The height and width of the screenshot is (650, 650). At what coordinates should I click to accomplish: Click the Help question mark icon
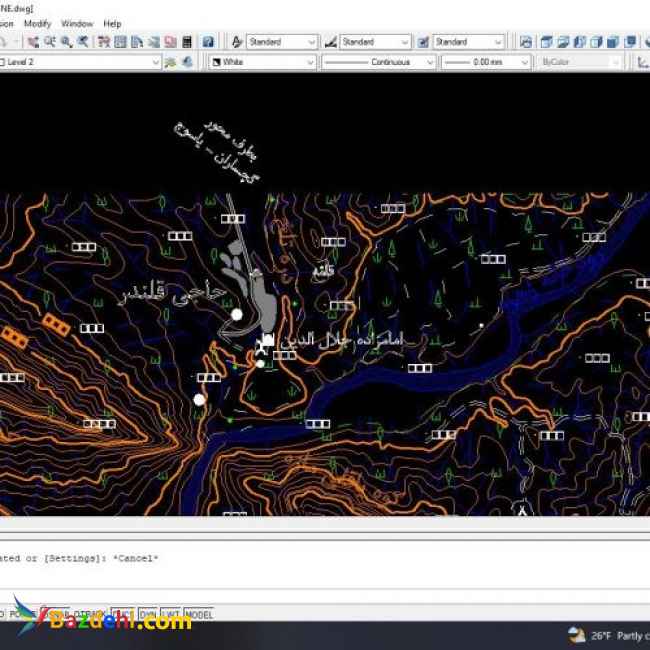(208, 42)
